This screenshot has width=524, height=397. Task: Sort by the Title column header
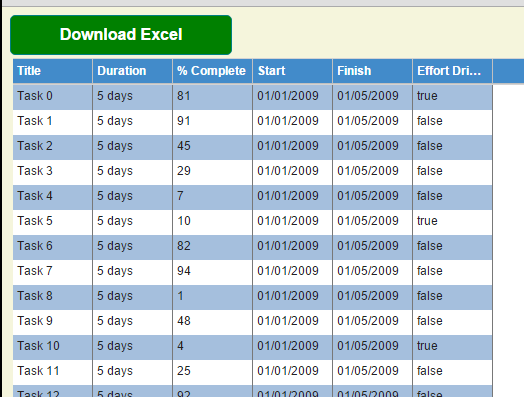[53, 71]
